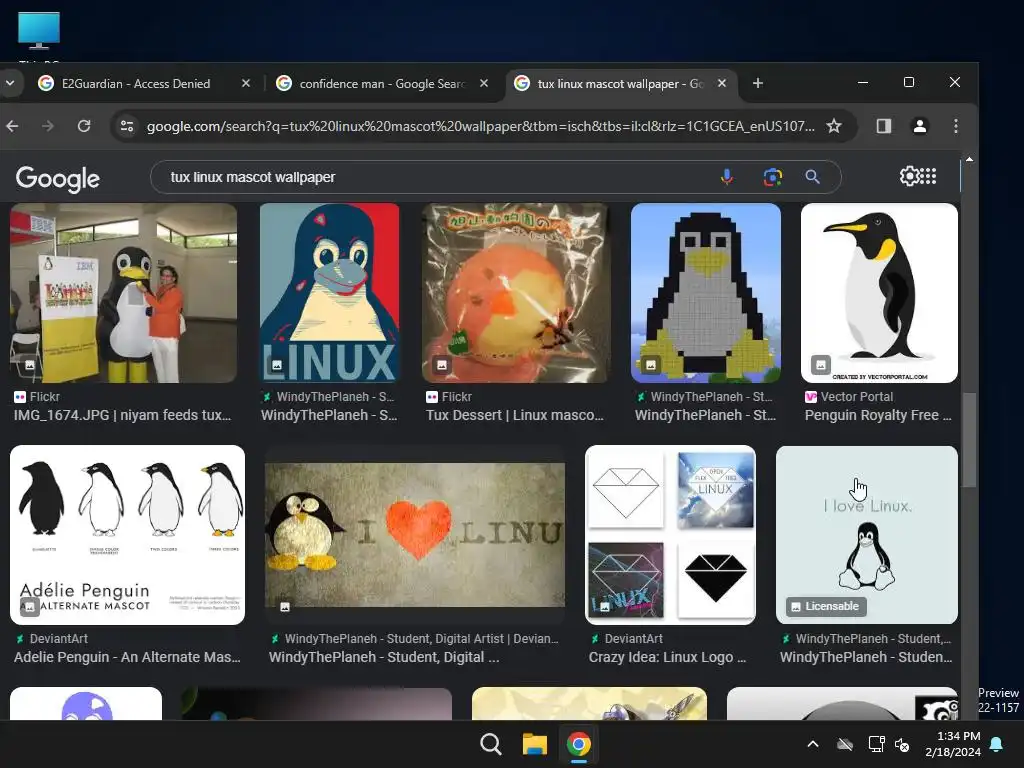Open the Chrome side panel
This screenshot has height=768, width=1024.
tap(884, 126)
